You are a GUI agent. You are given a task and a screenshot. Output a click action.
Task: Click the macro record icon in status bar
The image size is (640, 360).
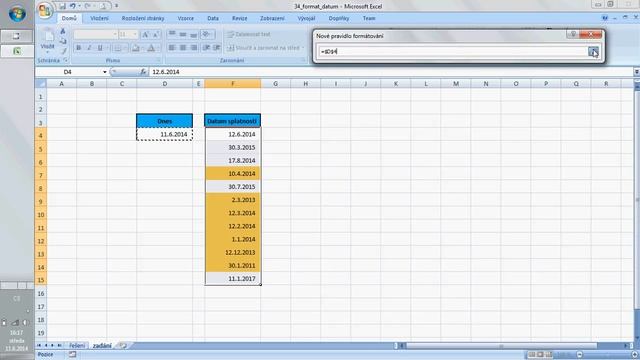pyautogui.click(x=72, y=354)
